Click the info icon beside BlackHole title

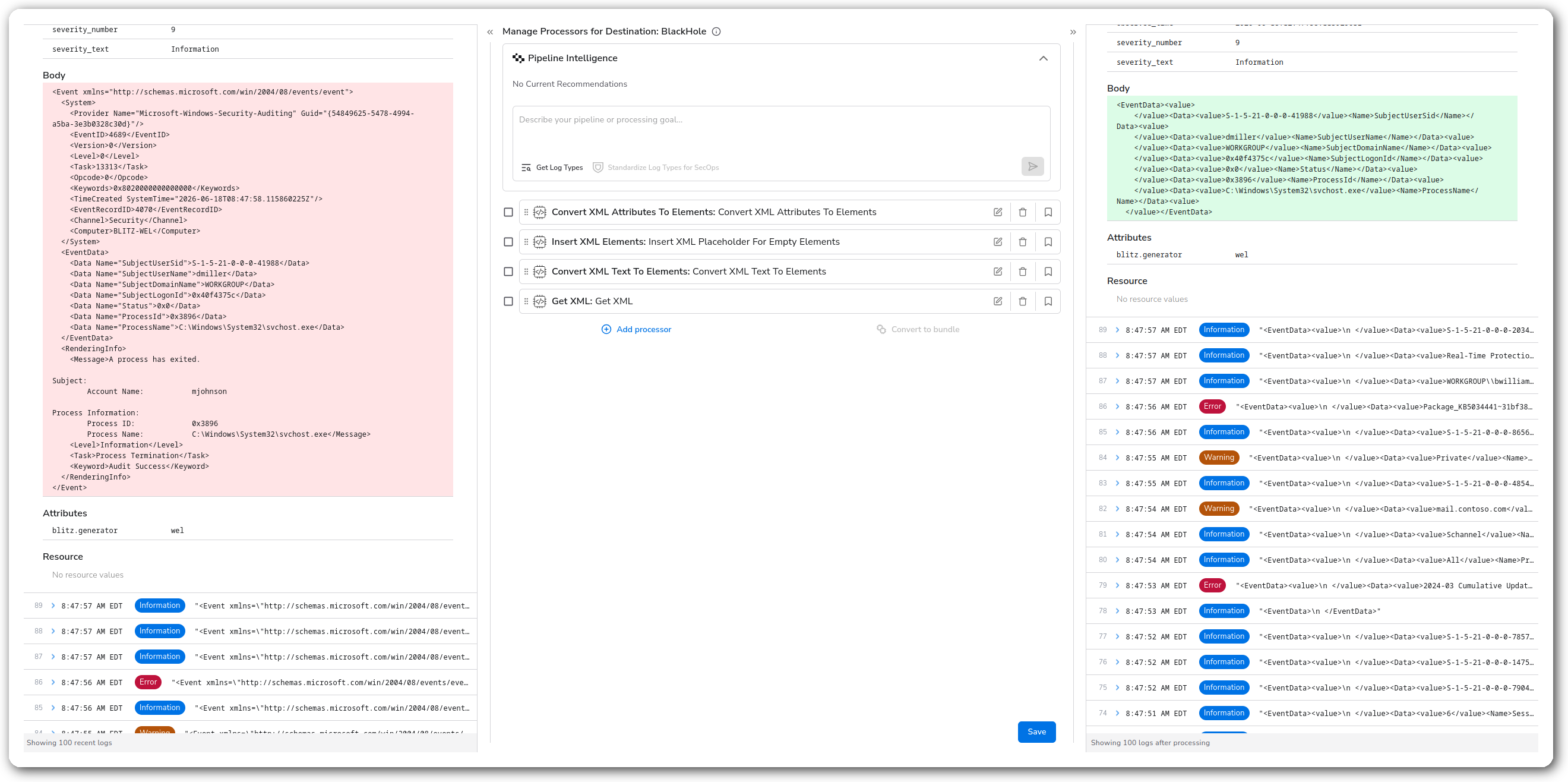(716, 31)
